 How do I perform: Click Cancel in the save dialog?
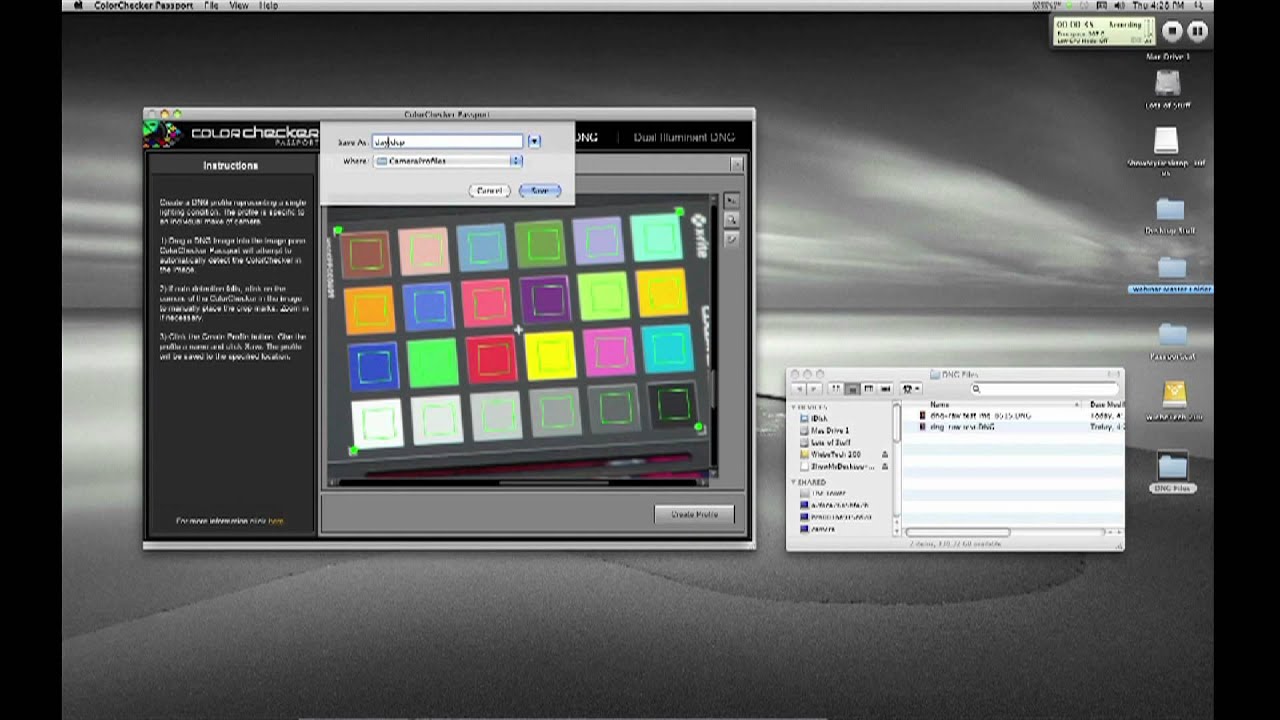[x=489, y=190]
